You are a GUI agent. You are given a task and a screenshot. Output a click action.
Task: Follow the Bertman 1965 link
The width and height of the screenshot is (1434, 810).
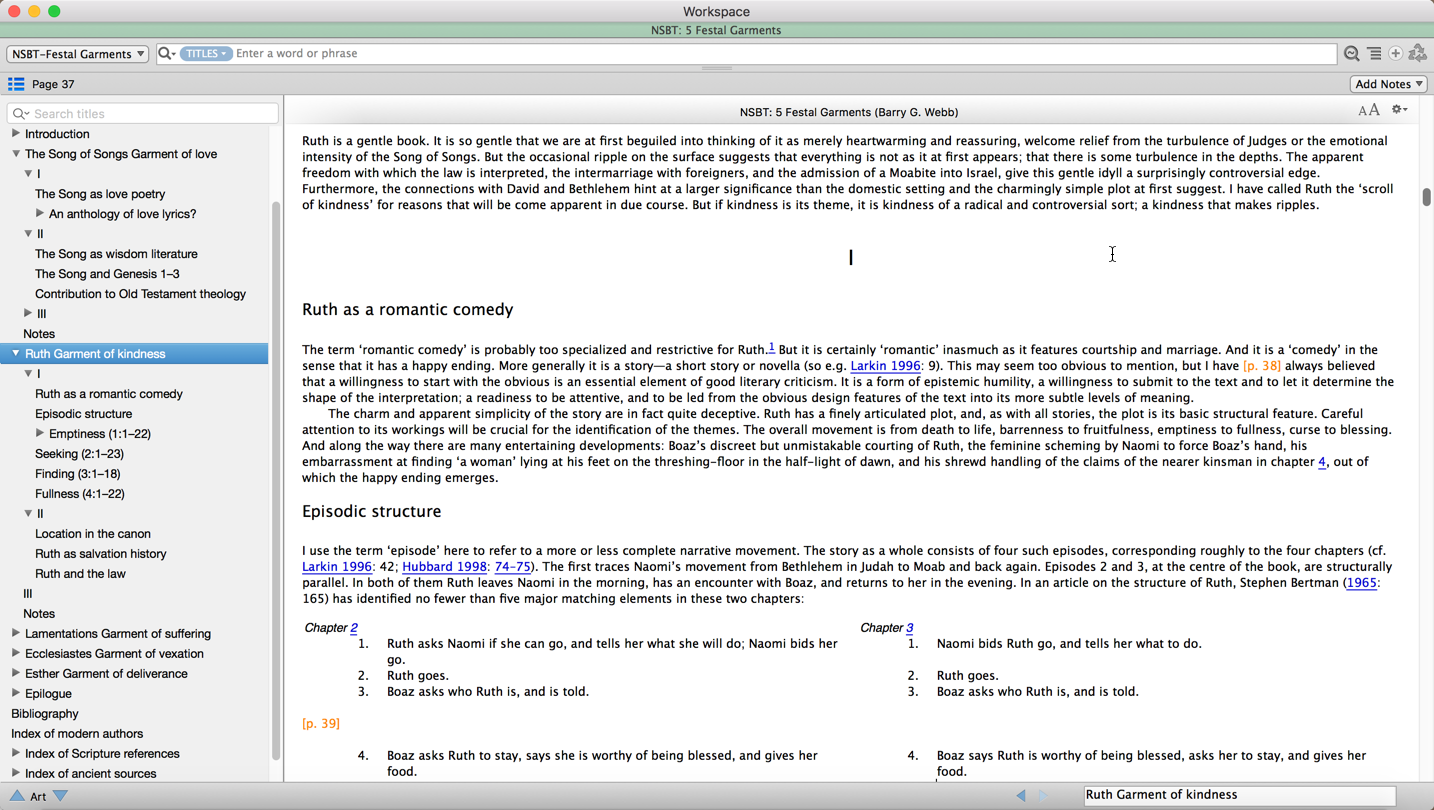(x=1361, y=583)
